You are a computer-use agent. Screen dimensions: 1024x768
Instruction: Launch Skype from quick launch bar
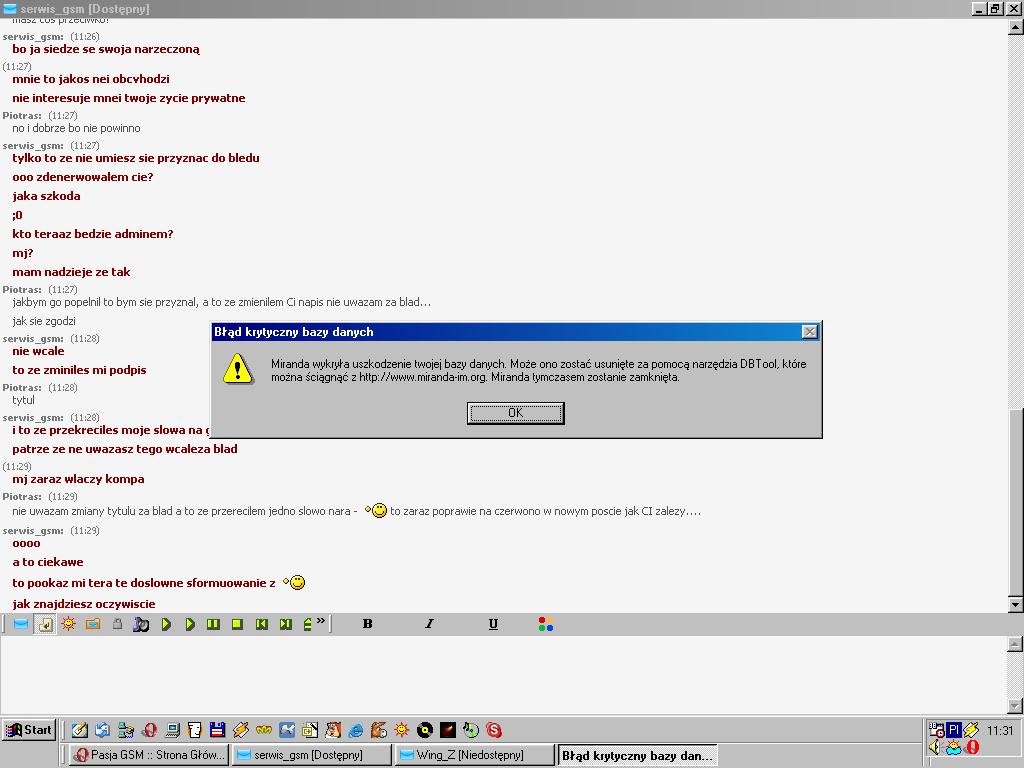point(493,731)
